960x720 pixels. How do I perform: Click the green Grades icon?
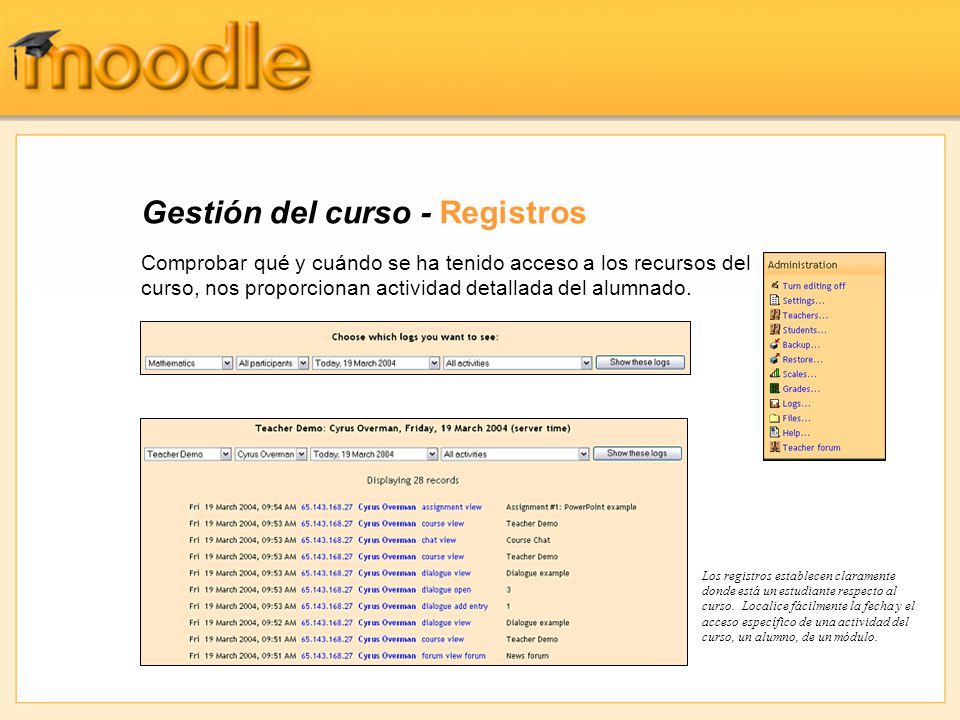(774, 388)
